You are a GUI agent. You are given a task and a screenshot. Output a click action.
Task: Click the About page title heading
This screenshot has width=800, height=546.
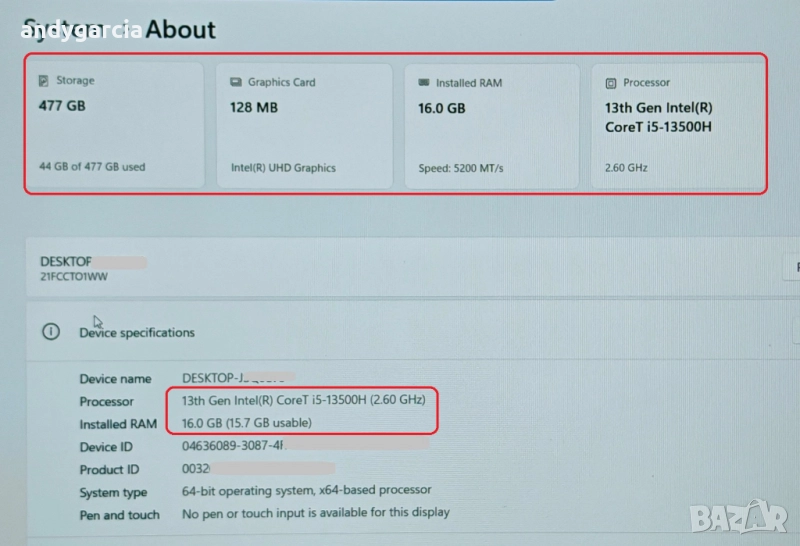tap(181, 30)
